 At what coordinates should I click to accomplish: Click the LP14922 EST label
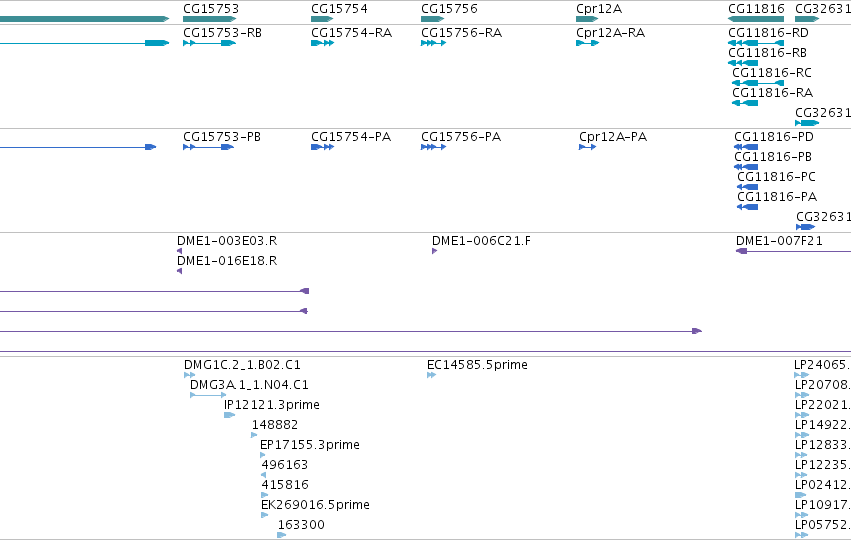[x=823, y=424]
